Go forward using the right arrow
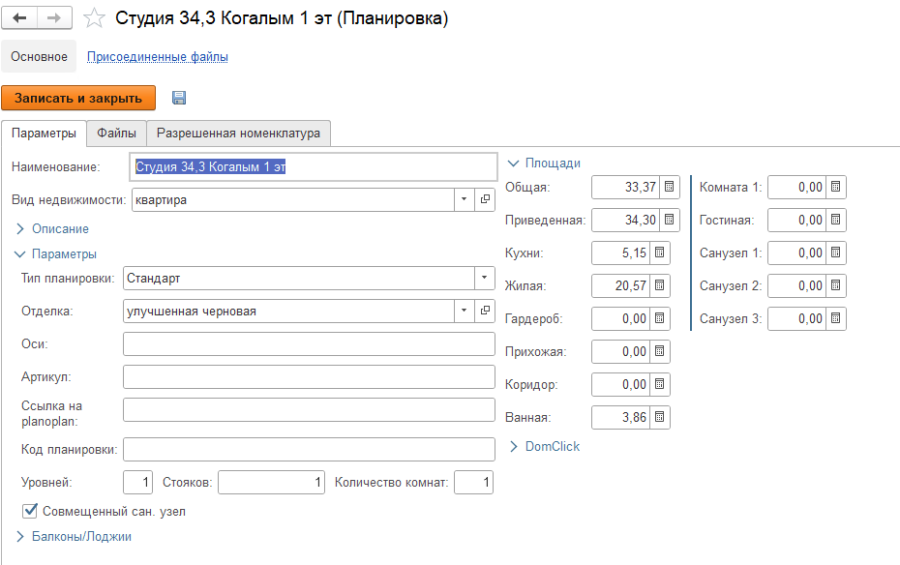The width and height of the screenshot is (900, 565). (x=55, y=19)
